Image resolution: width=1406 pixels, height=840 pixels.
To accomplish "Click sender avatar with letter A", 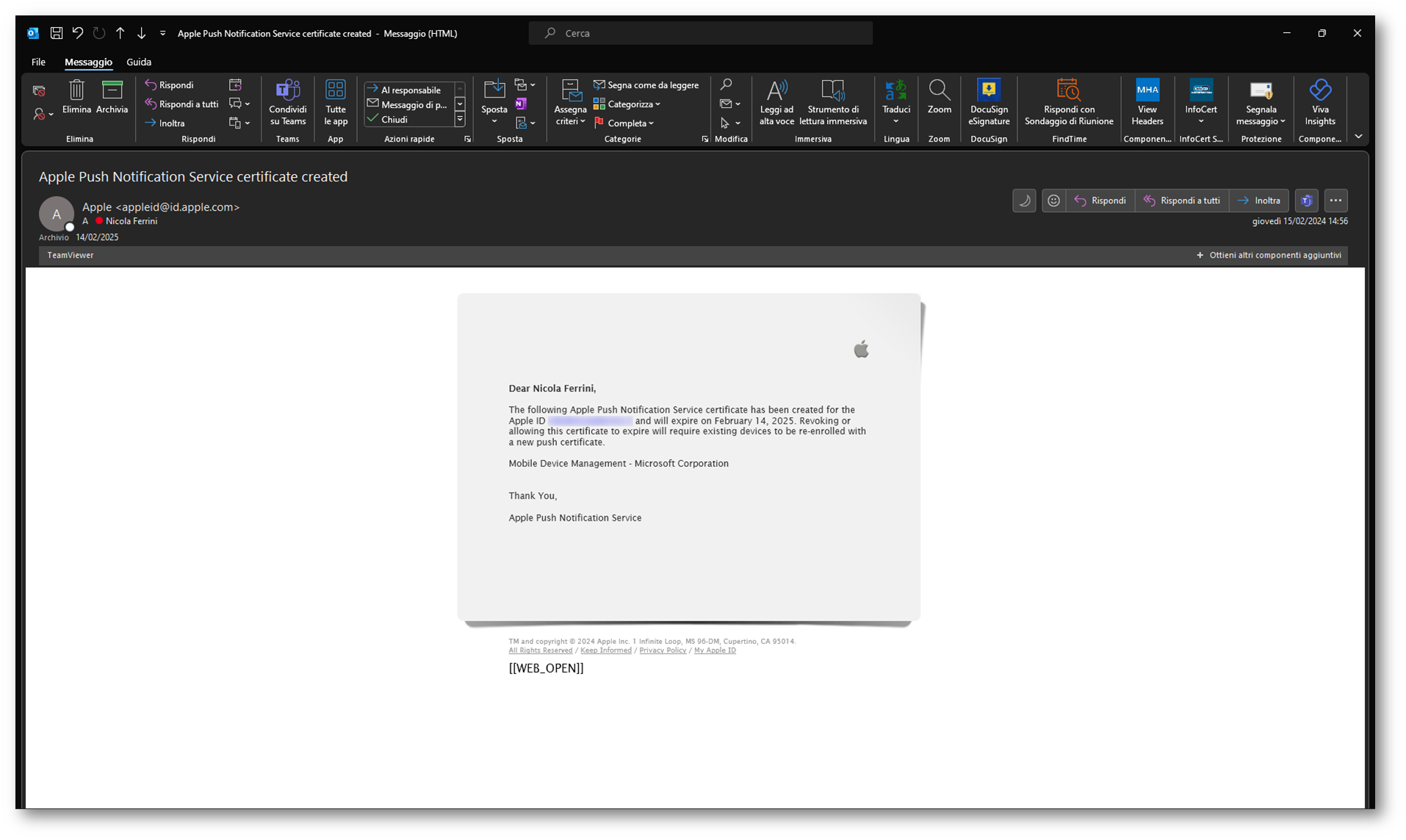I will pyautogui.click(x=57, y=214).
